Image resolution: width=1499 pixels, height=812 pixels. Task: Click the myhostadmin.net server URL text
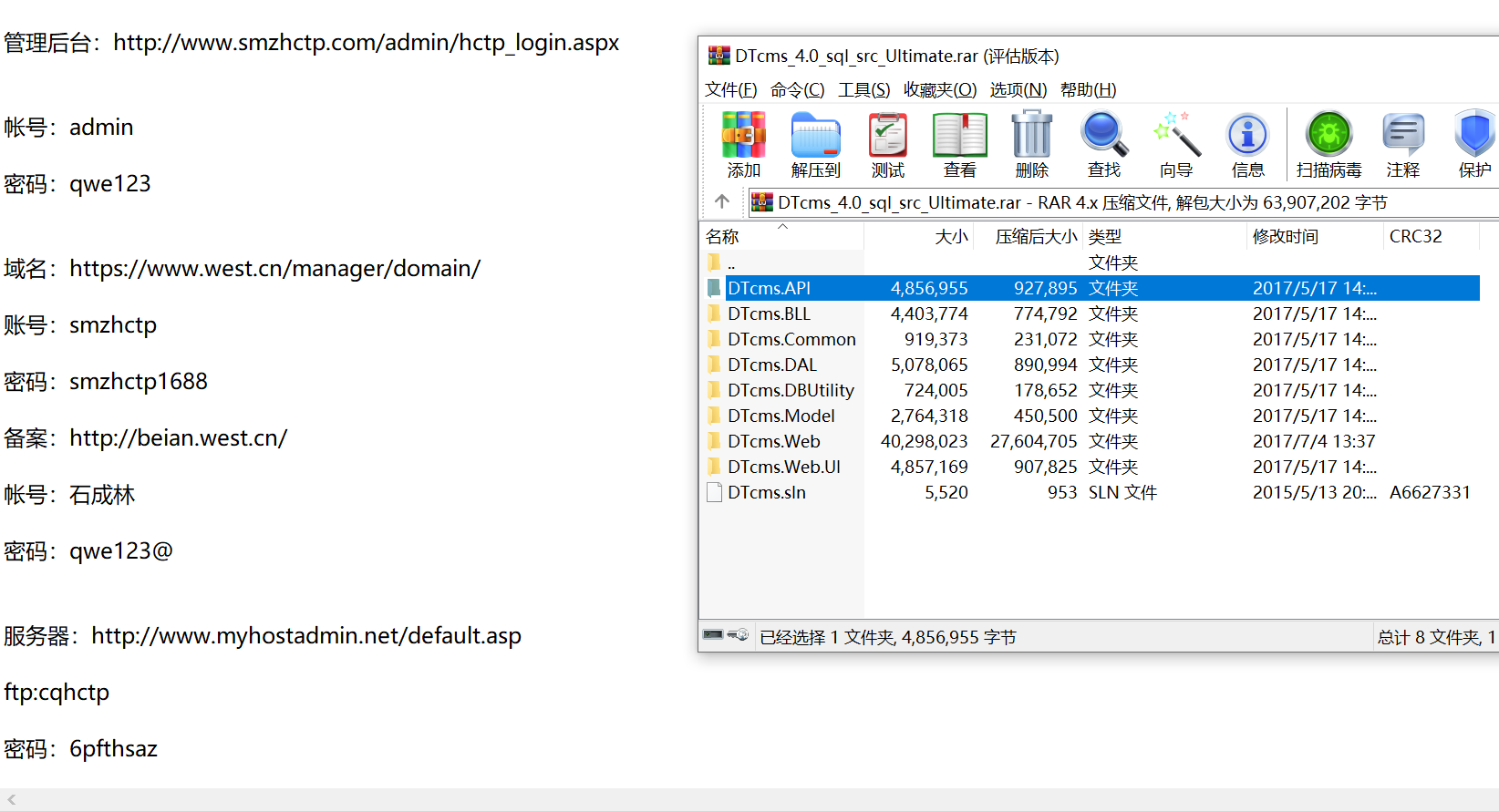[x=306, y=636]
